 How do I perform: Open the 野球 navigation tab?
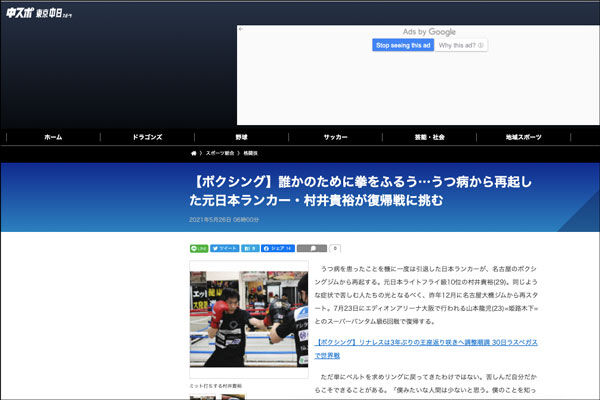pyautogui.click(x=241, y=137)
